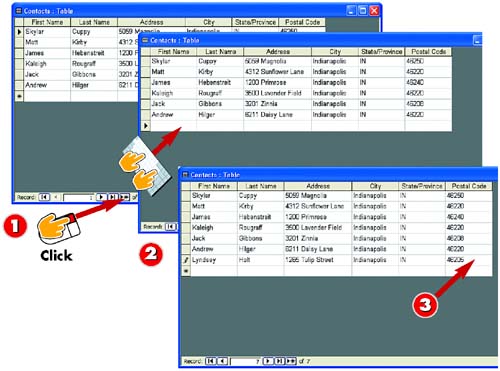Select City column header in the front window
The height and width of the screenshot is (371, 500).
375,186
